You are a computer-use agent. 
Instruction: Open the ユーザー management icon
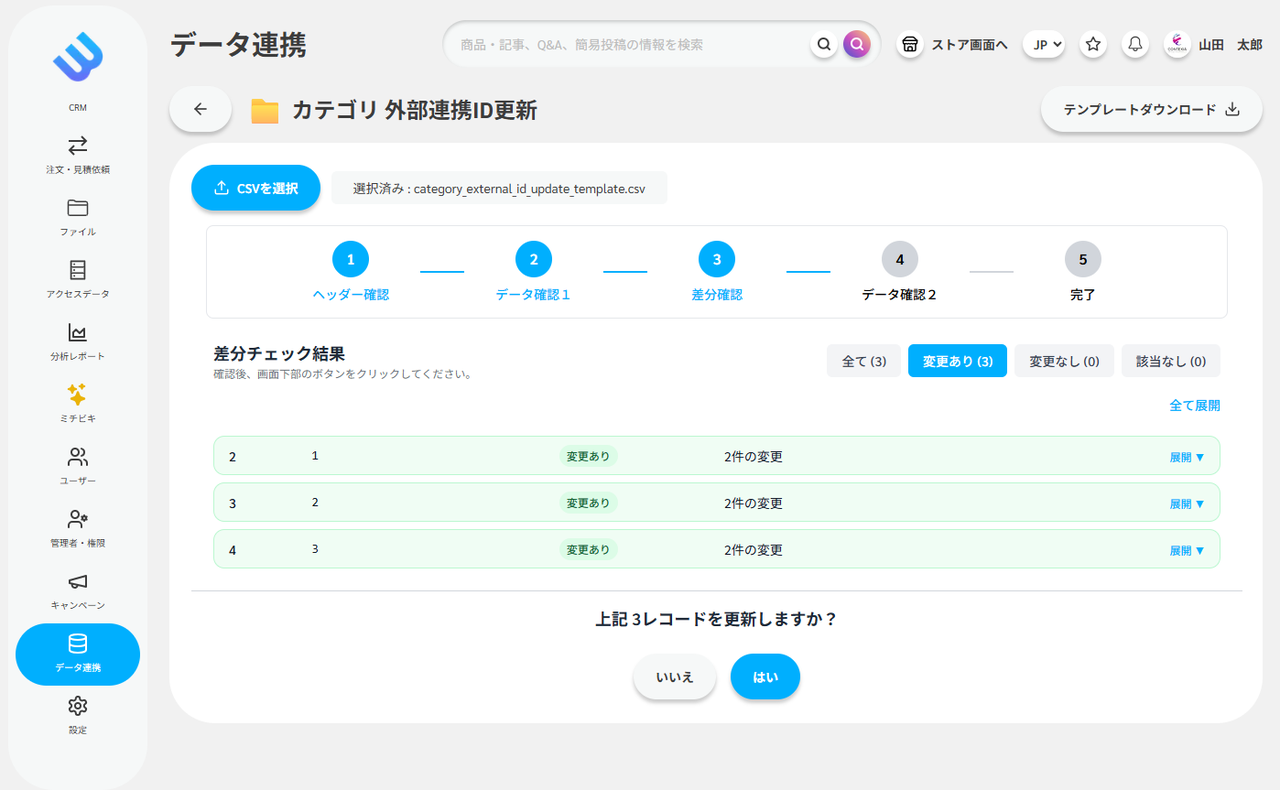point(77,457)
